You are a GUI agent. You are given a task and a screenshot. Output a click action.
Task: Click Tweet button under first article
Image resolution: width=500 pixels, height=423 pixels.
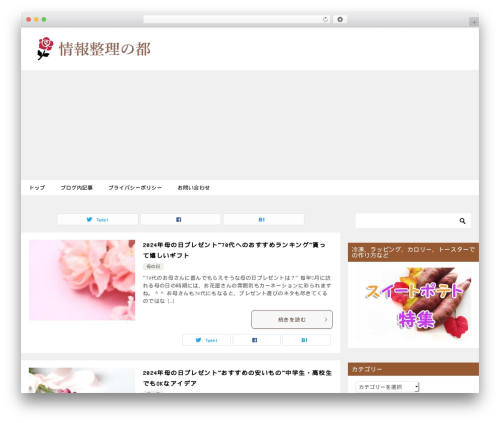pyautogui.click(x=206, y=340)
